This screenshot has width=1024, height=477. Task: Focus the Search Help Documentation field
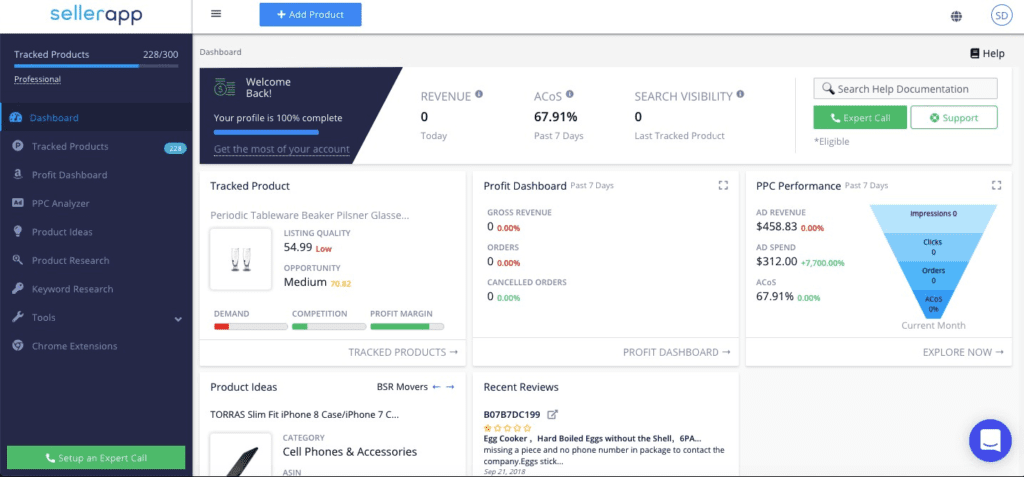click(x=906, y=89)
